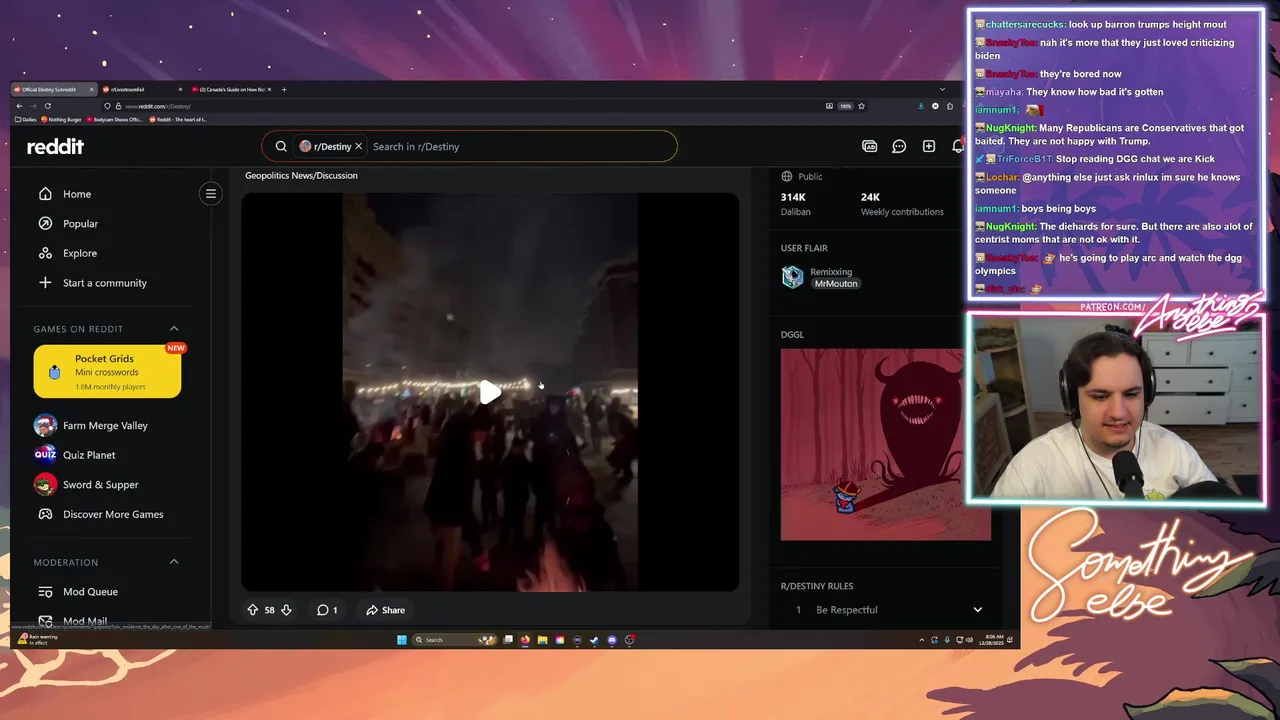Open Nothing Burger bookmark
This screenshot has height=720, width=1280.
[61, 119]
